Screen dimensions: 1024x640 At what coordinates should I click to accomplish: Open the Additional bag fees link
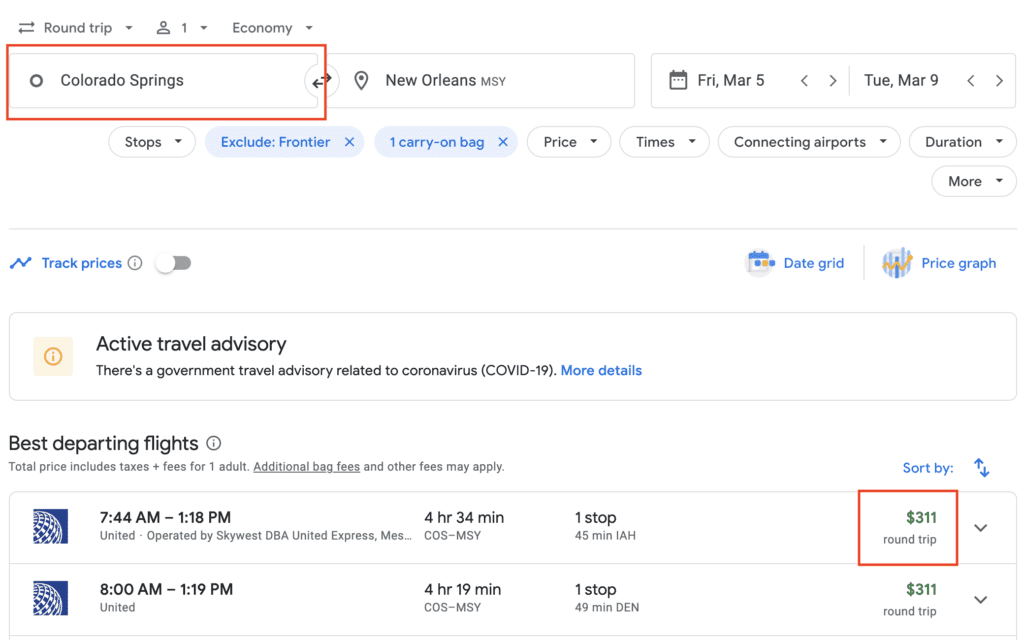click(306, 467)
